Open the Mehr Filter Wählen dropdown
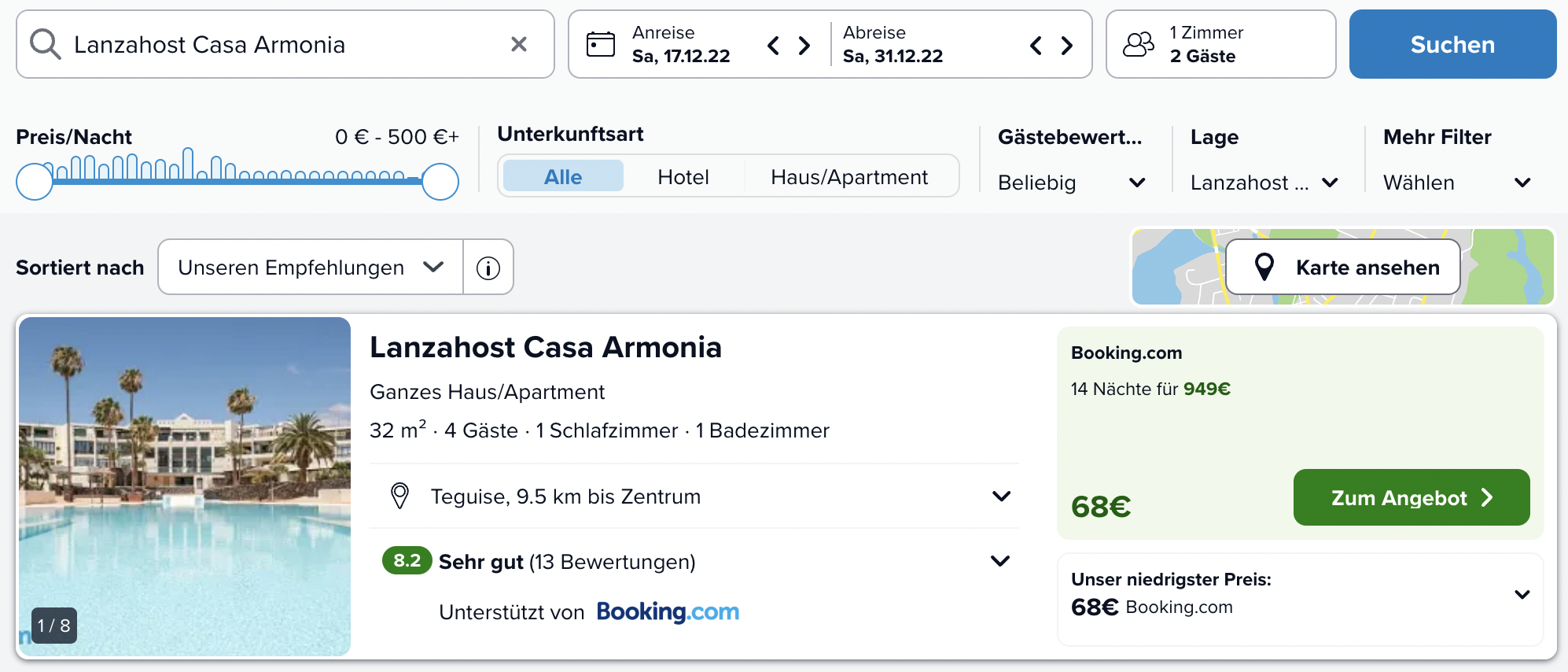 [1456, 183]
